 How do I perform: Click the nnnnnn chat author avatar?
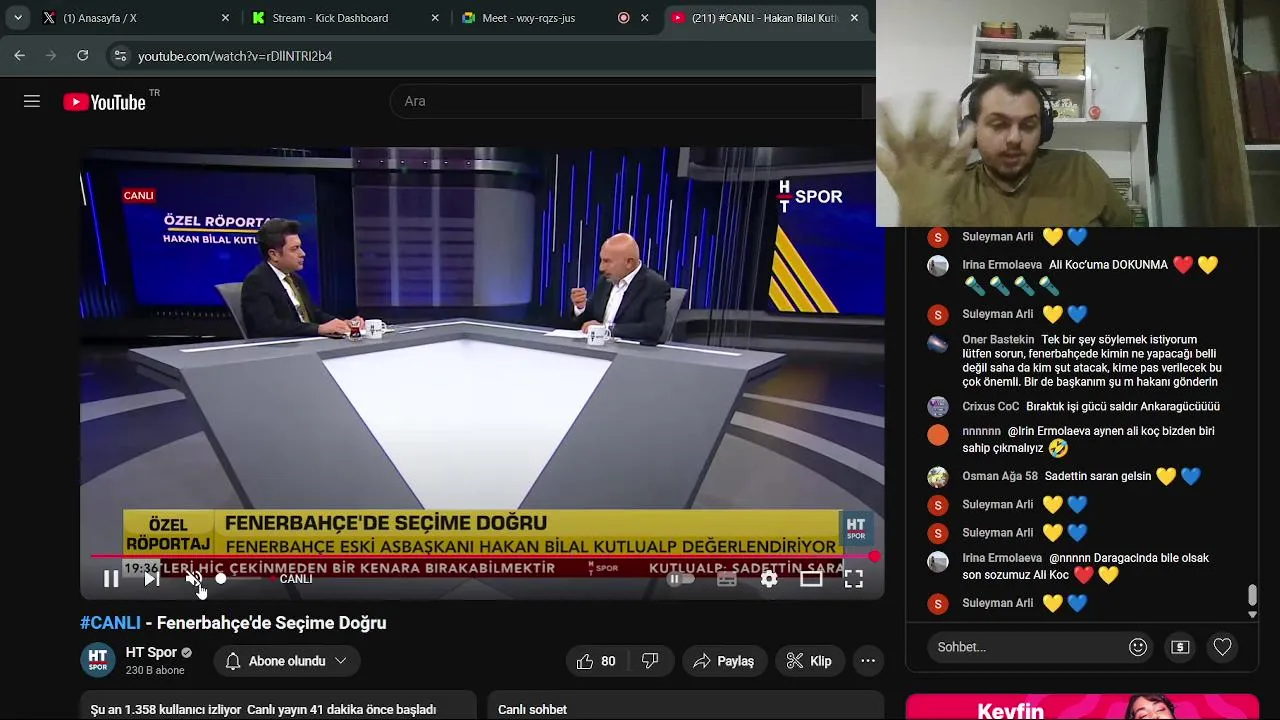click(938, 435)
